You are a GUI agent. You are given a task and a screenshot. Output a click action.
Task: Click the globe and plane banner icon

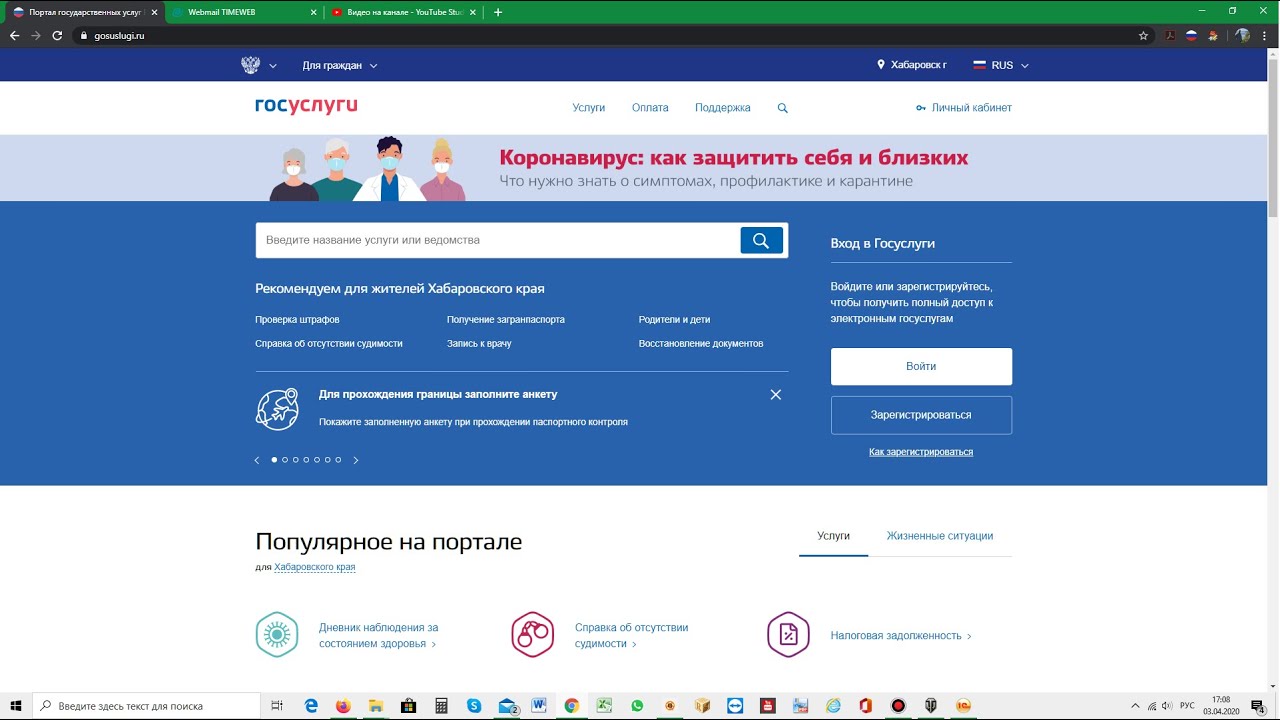pyautogui.click(x=277, y=408)
